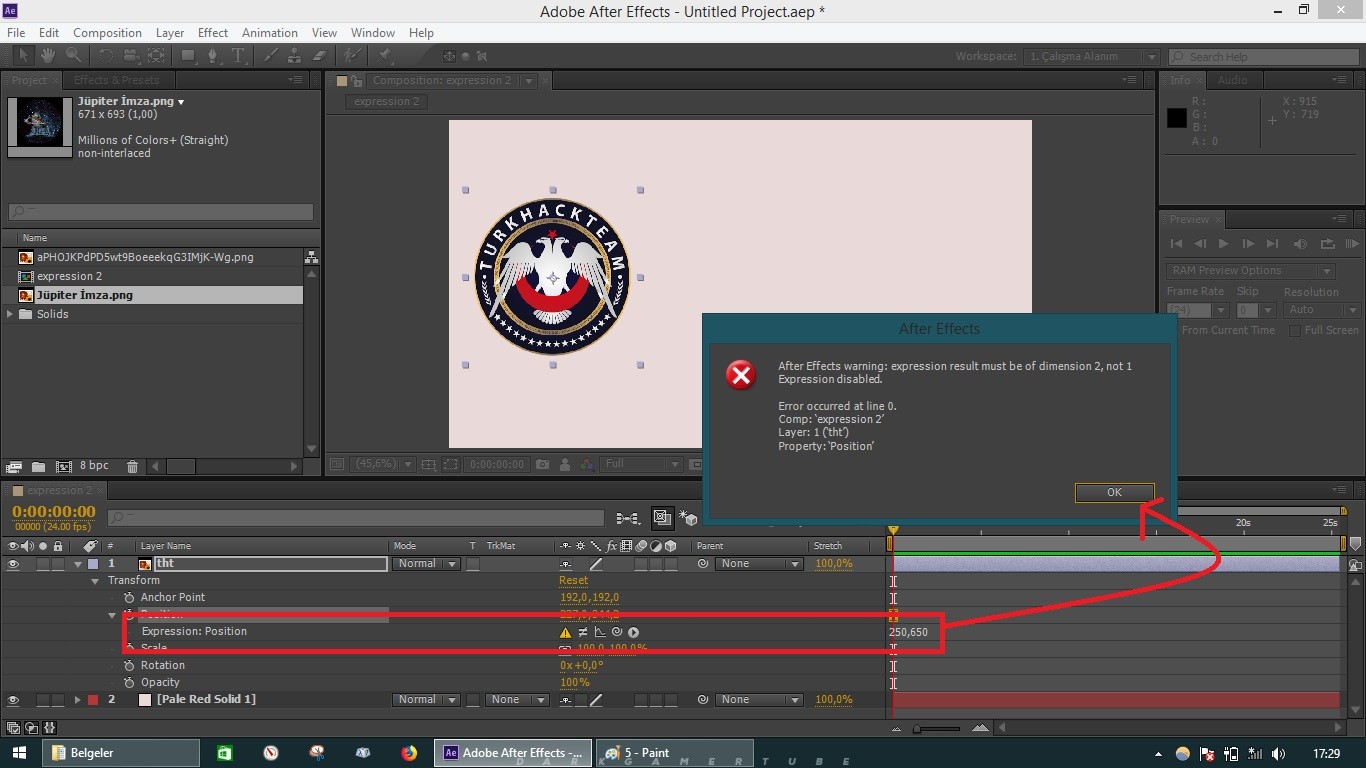Select the Pen tool
This screenshot has height=768, width=1366.
pos(213,56)
